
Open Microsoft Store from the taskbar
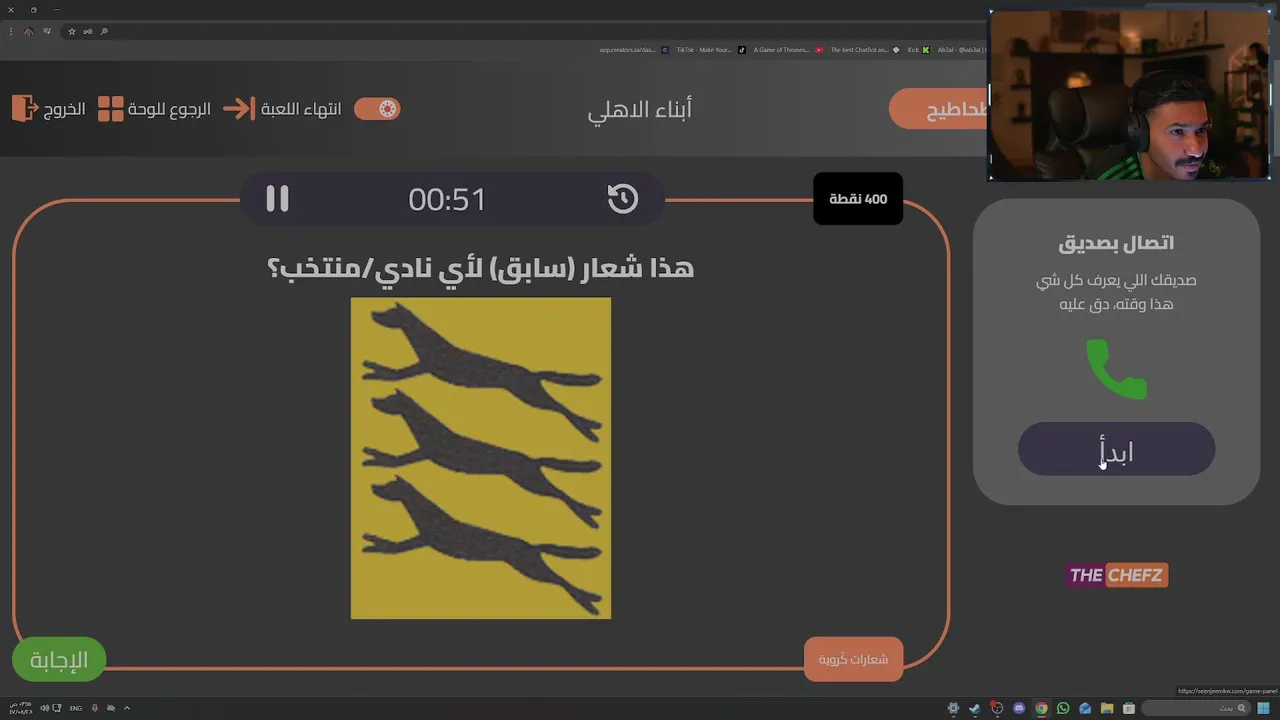1128,708
